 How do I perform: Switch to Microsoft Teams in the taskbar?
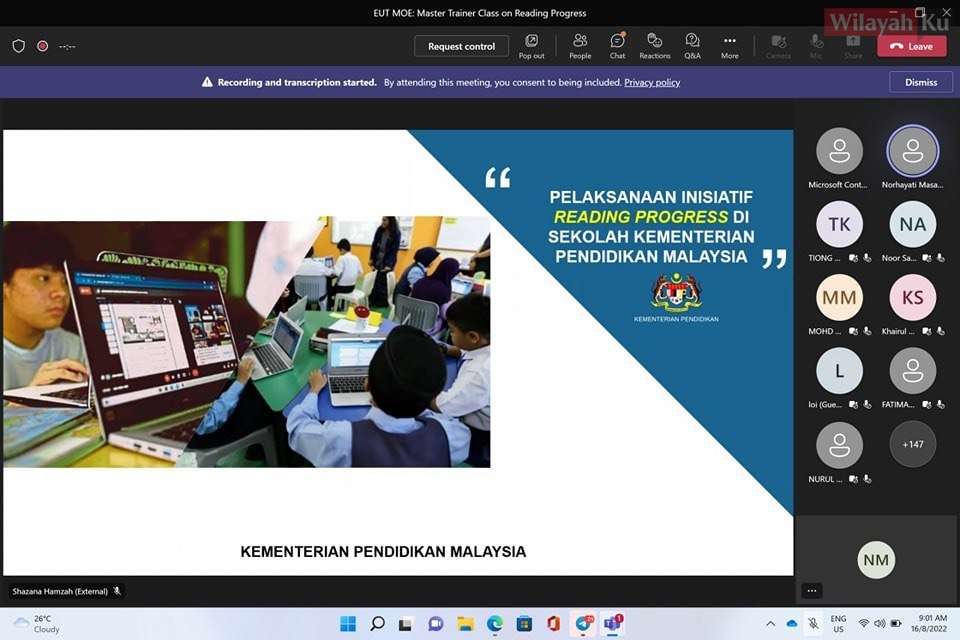[x=613, y=623]
